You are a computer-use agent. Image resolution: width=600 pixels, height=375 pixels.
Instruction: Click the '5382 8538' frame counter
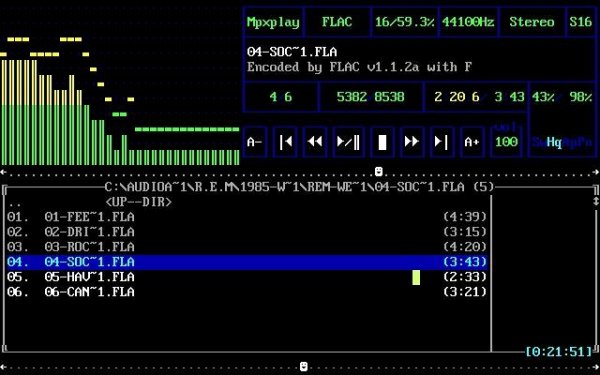point(370,97)
